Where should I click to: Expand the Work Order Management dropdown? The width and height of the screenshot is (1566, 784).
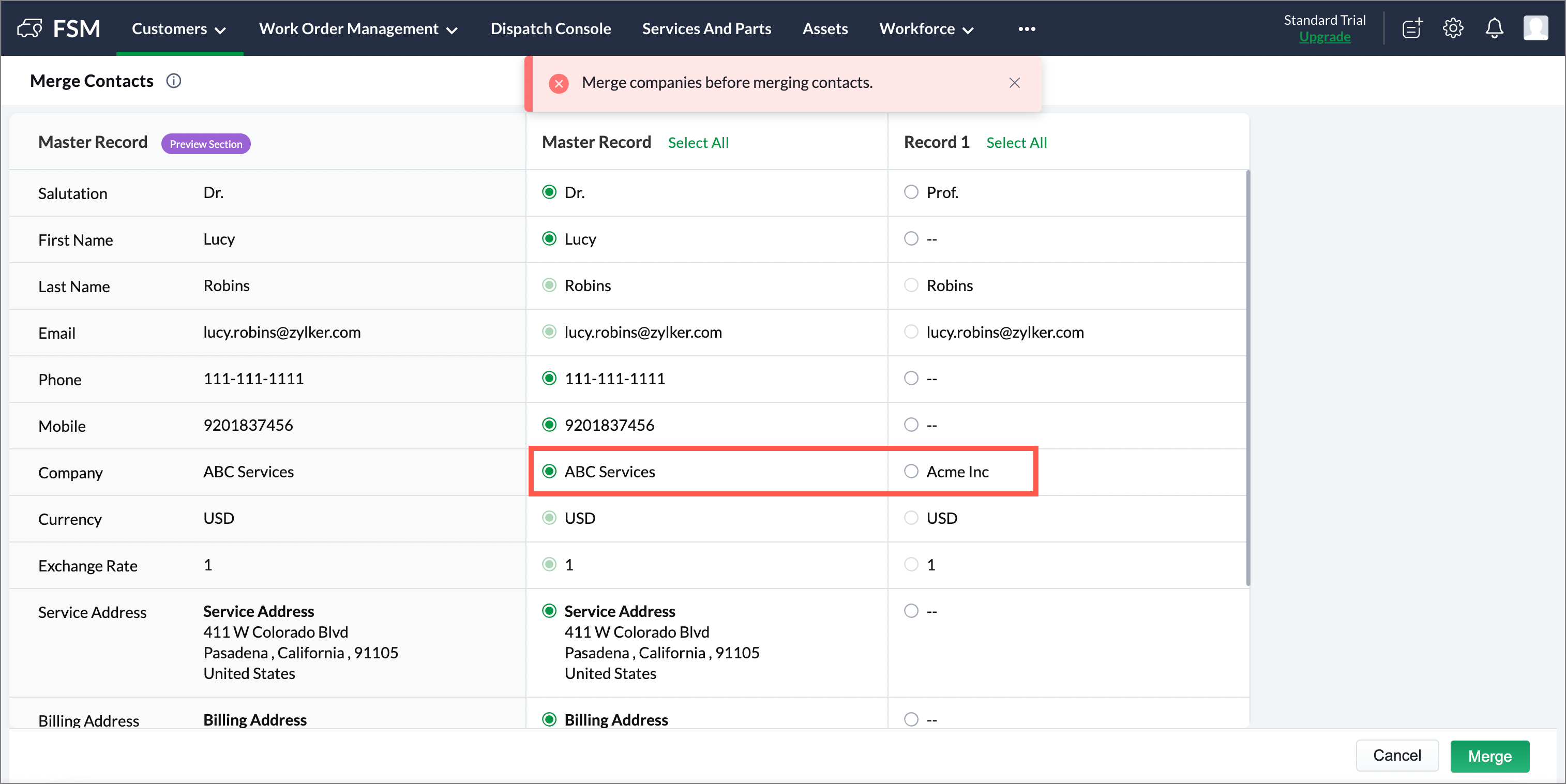(x=358, y=28)
